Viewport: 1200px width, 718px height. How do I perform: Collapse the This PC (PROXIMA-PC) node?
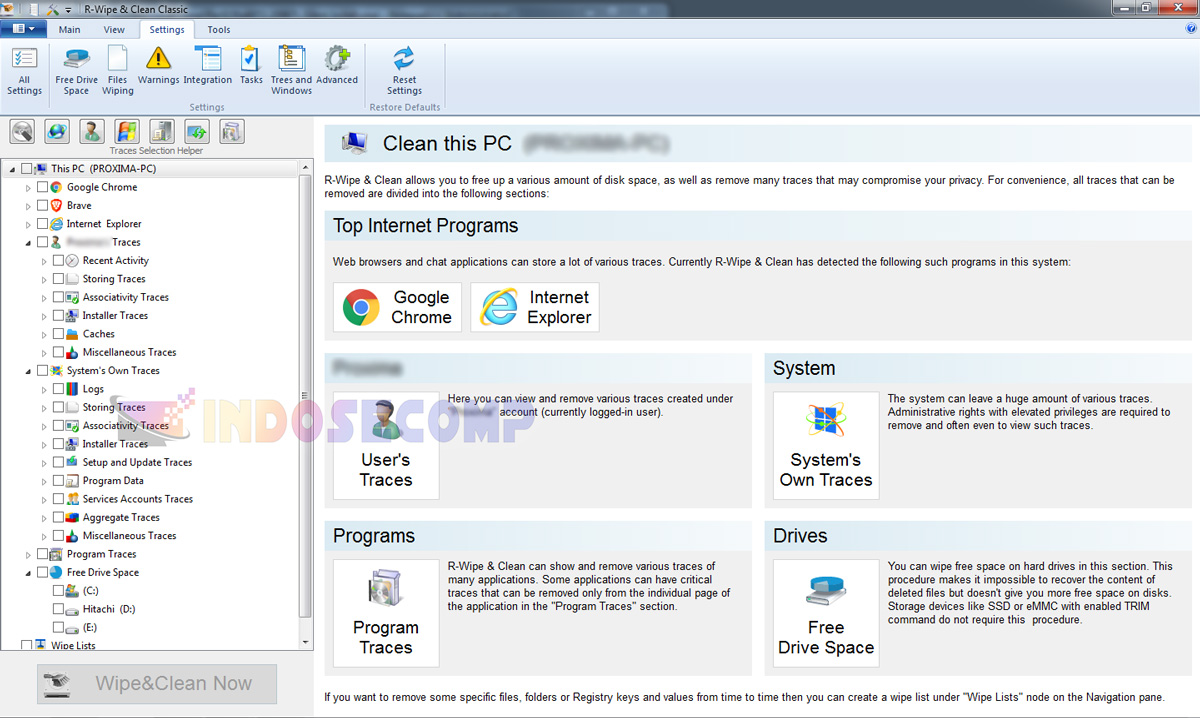[x=12, y=169]
